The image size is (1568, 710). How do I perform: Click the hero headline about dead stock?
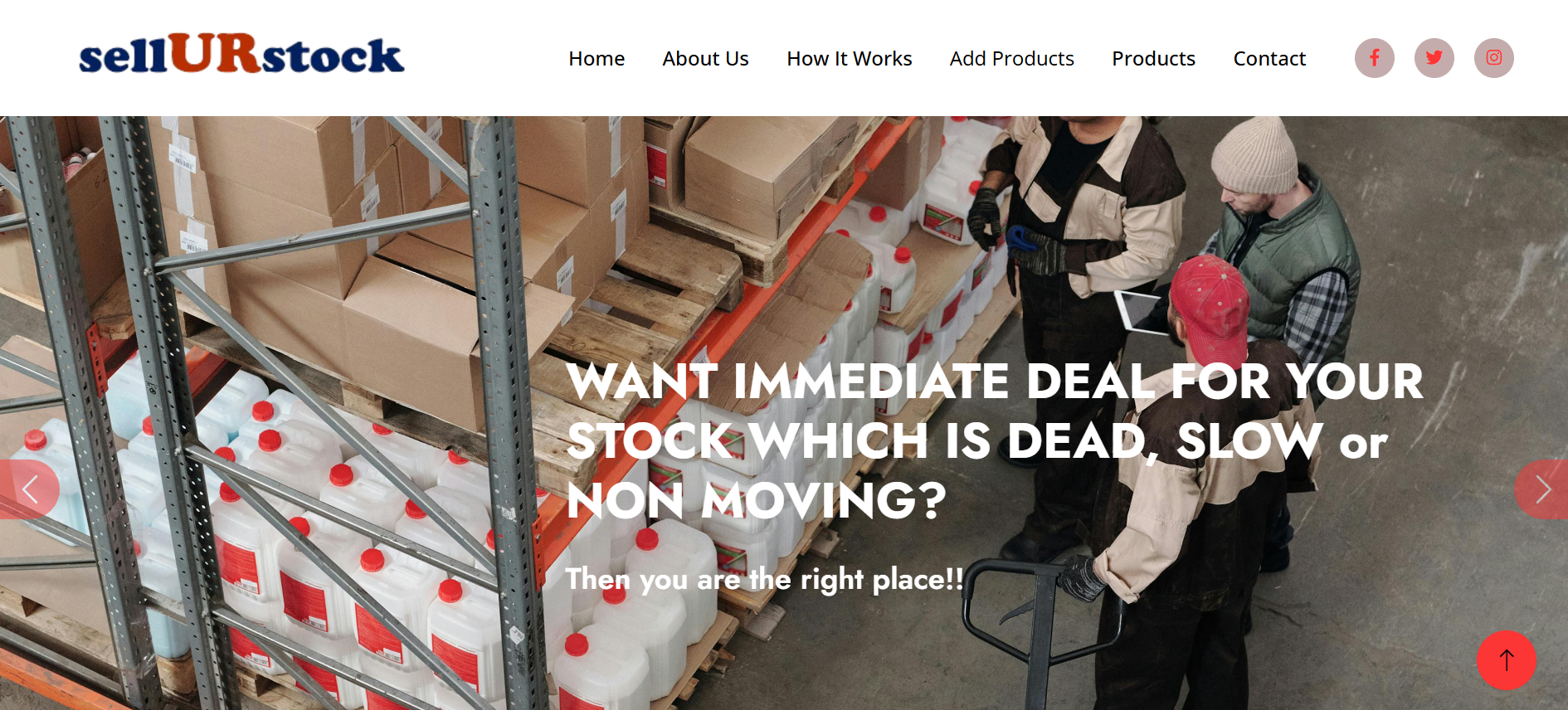point(995,440)
